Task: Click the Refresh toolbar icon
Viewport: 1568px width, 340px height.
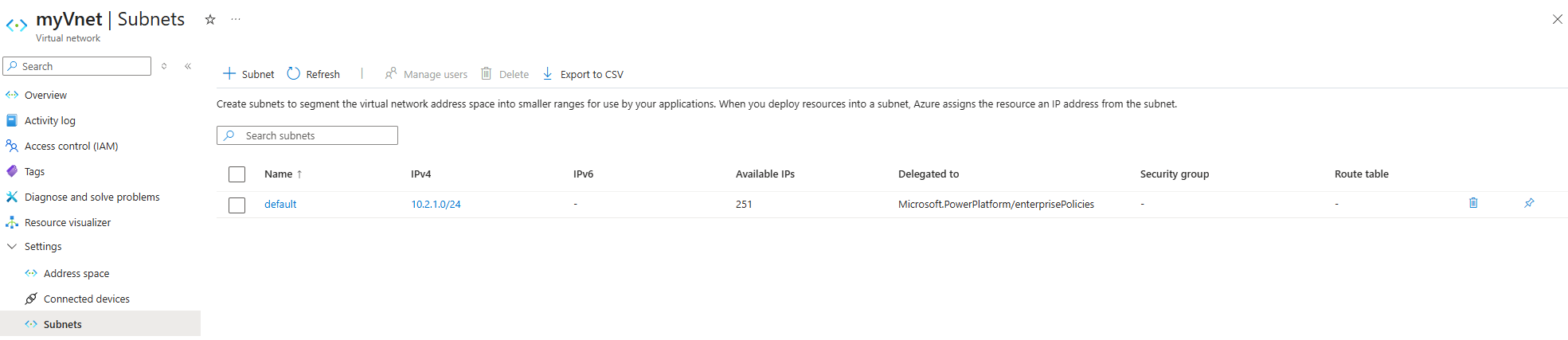Action: (x=294, y=73)
